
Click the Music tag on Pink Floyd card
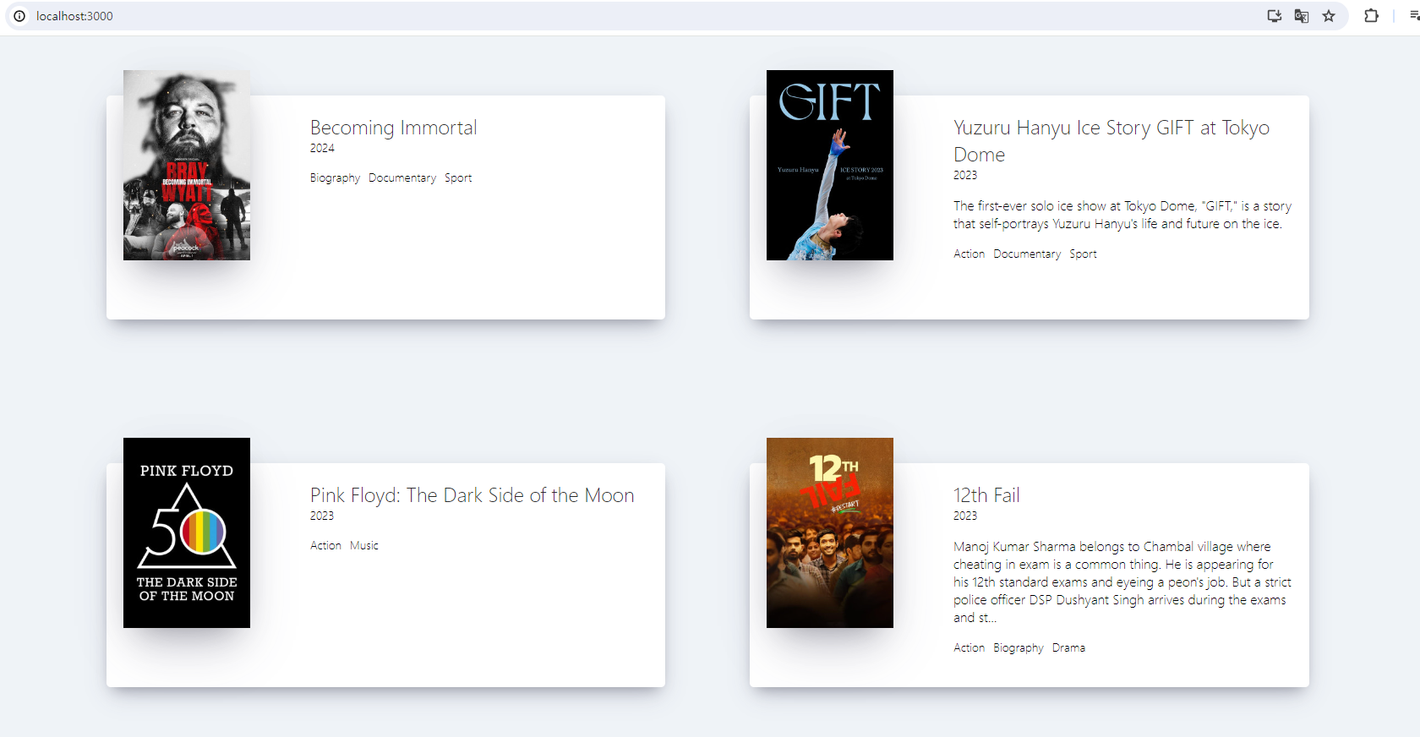click(364, 546)
